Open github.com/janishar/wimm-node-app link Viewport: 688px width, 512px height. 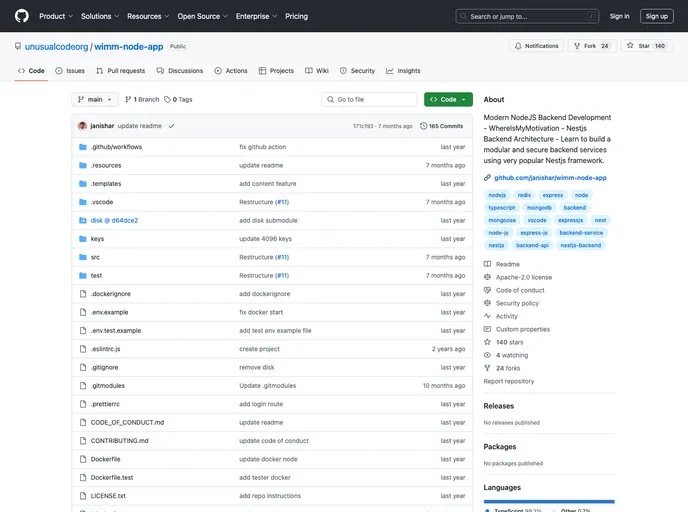pyautogui.click(x=550, y=178)
